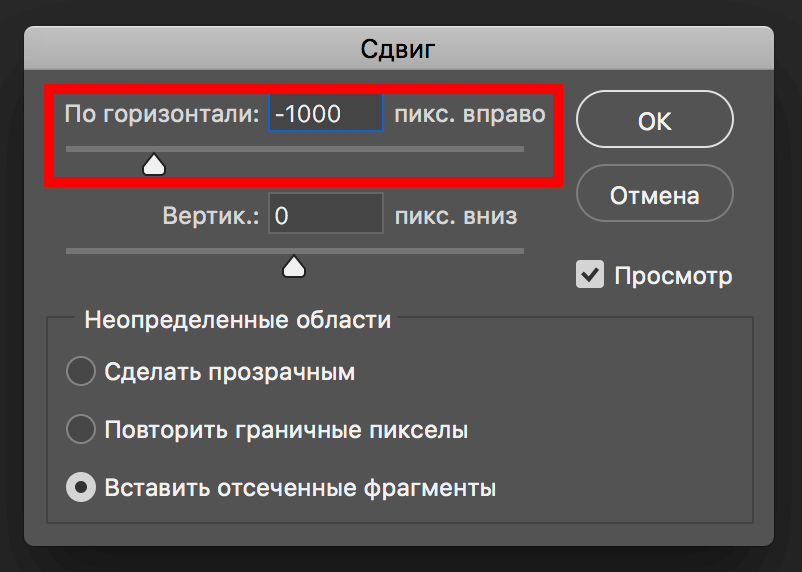Select the Сделать прозрачным radio option

(81, 371)
